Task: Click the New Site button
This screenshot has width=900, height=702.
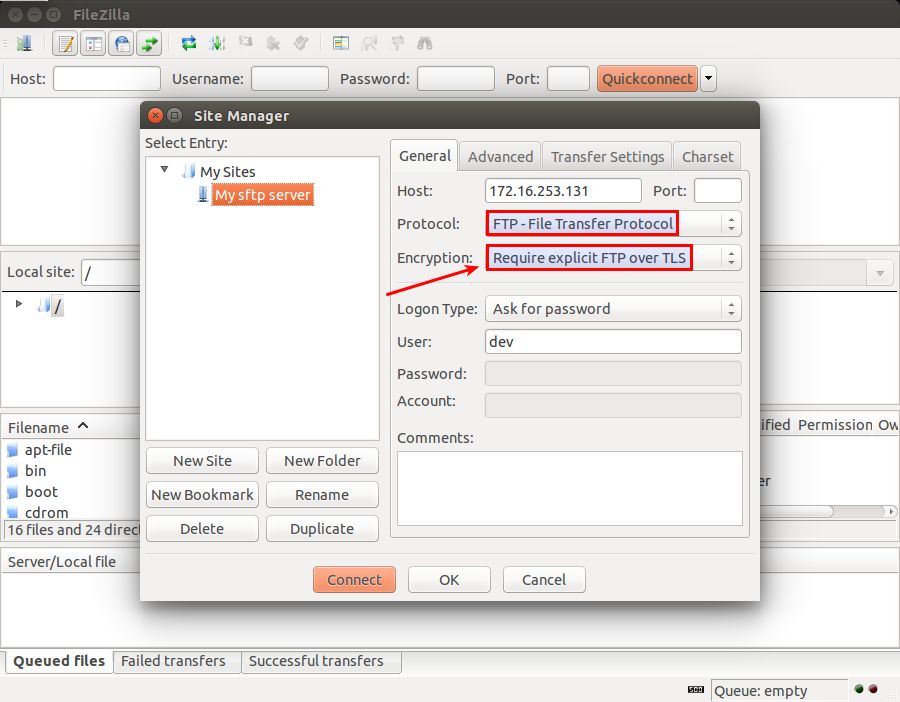Action: (x=203, y=461)
